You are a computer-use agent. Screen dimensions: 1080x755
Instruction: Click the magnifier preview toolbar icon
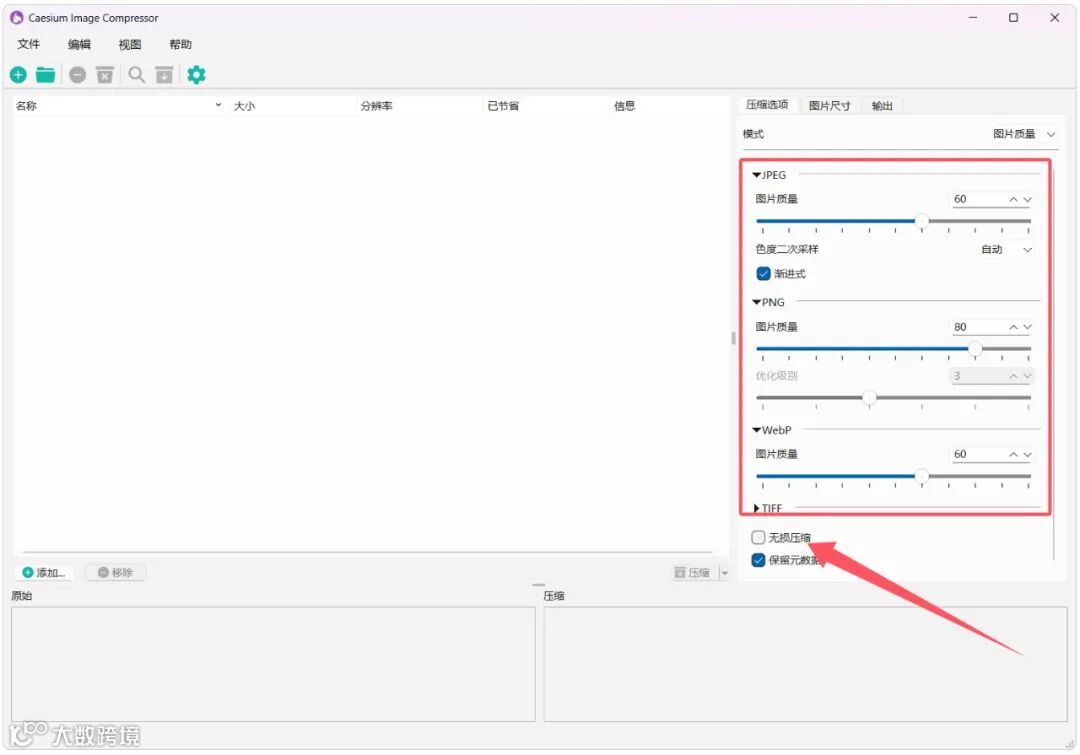point(136,74)
